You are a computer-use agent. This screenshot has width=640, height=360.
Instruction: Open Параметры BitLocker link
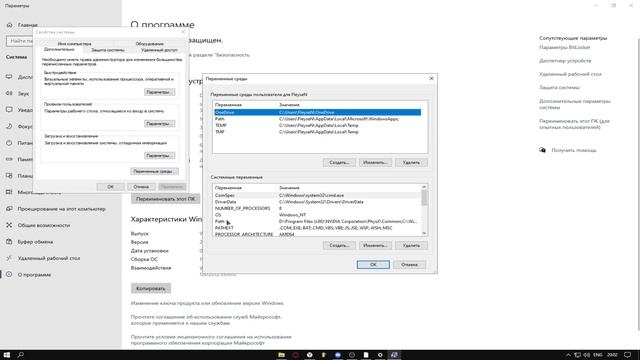[x=564, y=47]
